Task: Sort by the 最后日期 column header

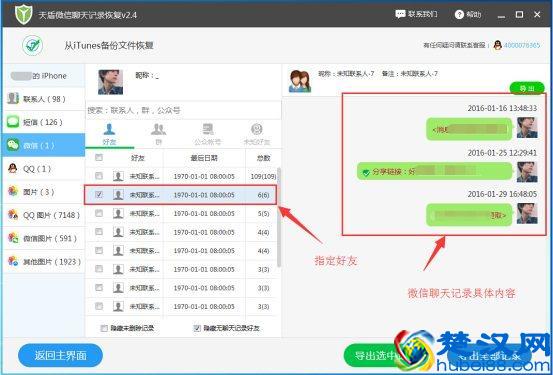Action: coord(204,158)
